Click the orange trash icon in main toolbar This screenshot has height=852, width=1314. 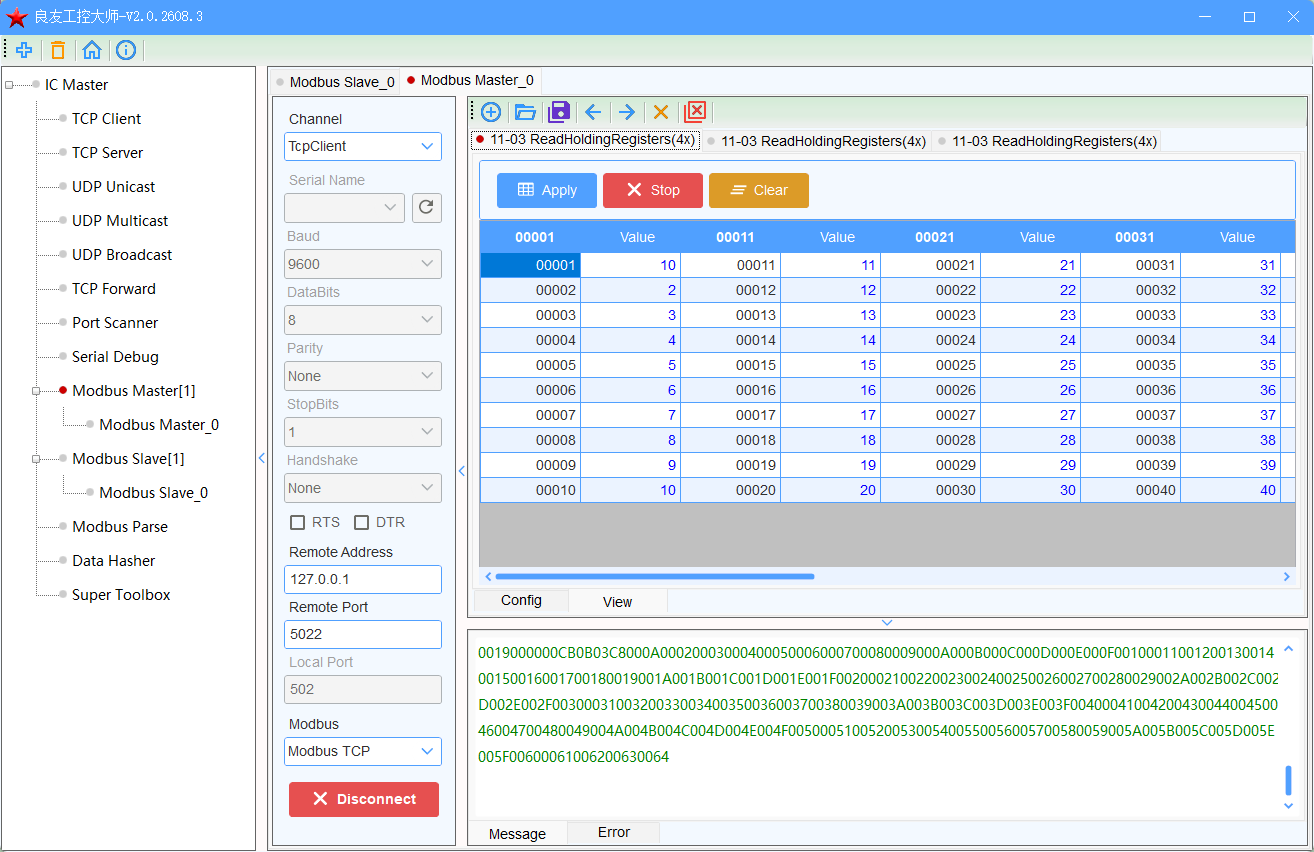pos(58,50)
